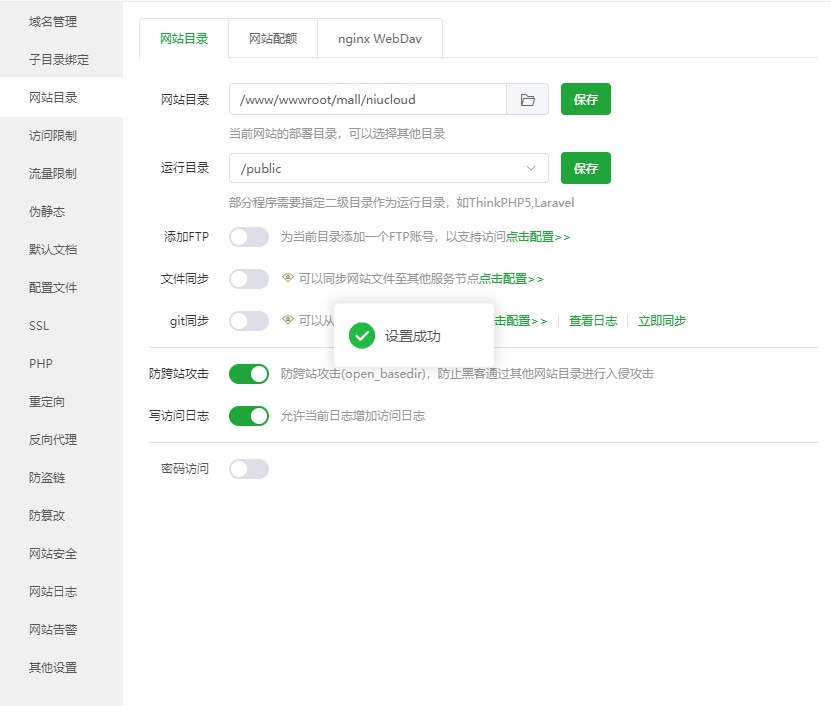Enable the git同步 toggle
831x706 pixels.
coord(249,320)
